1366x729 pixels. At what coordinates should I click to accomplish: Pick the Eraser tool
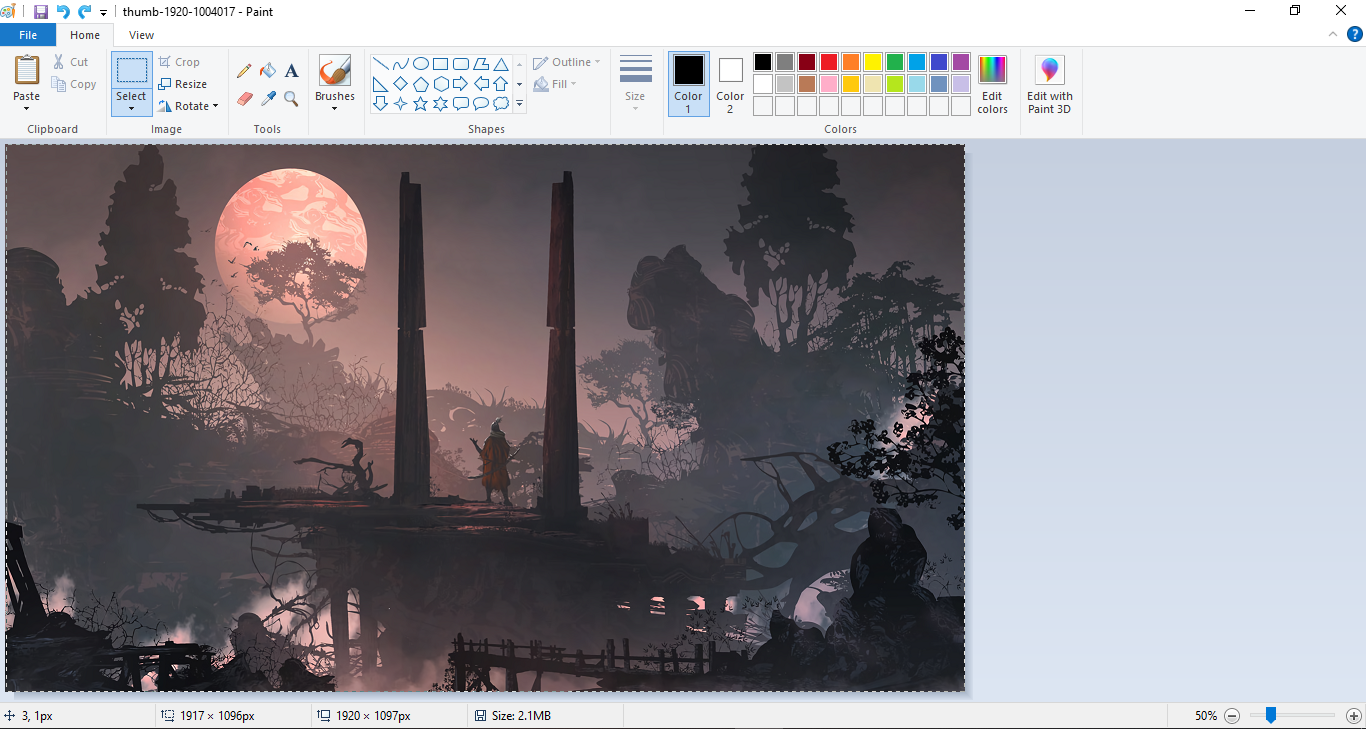click(244, 98)
